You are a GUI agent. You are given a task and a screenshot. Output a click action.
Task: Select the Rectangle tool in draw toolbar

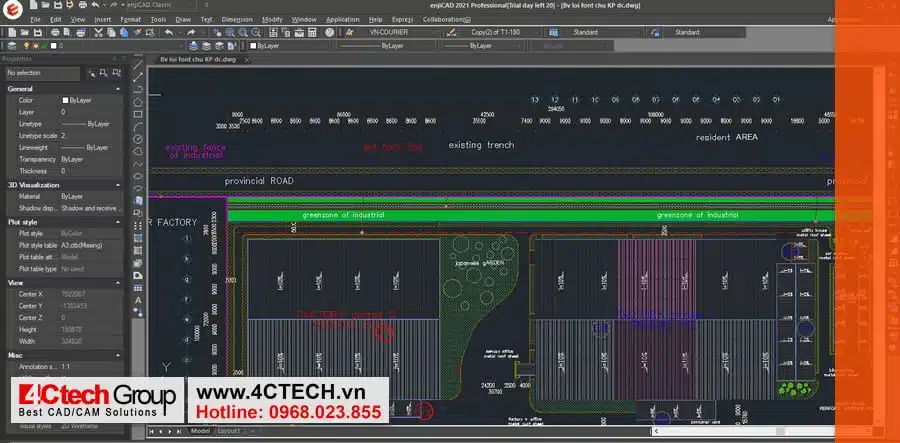pyautogui.click(x=138, y=114)
